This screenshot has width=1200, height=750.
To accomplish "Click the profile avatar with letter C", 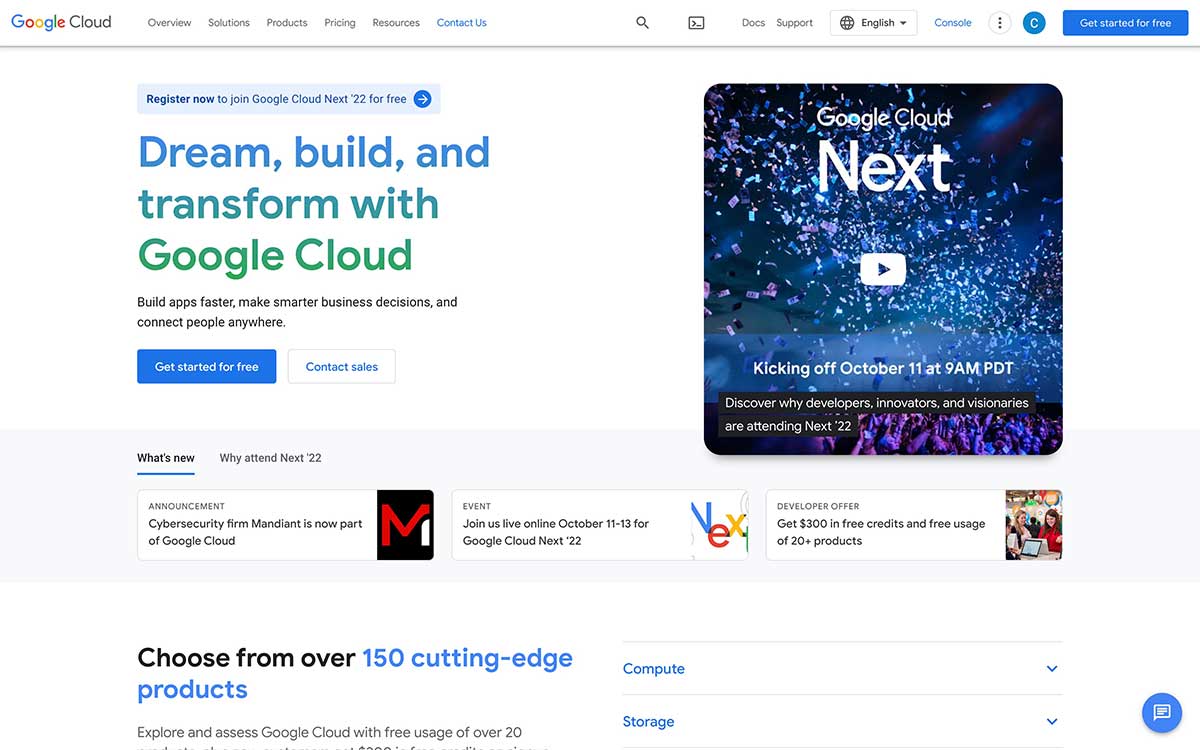I will 1034,21.
